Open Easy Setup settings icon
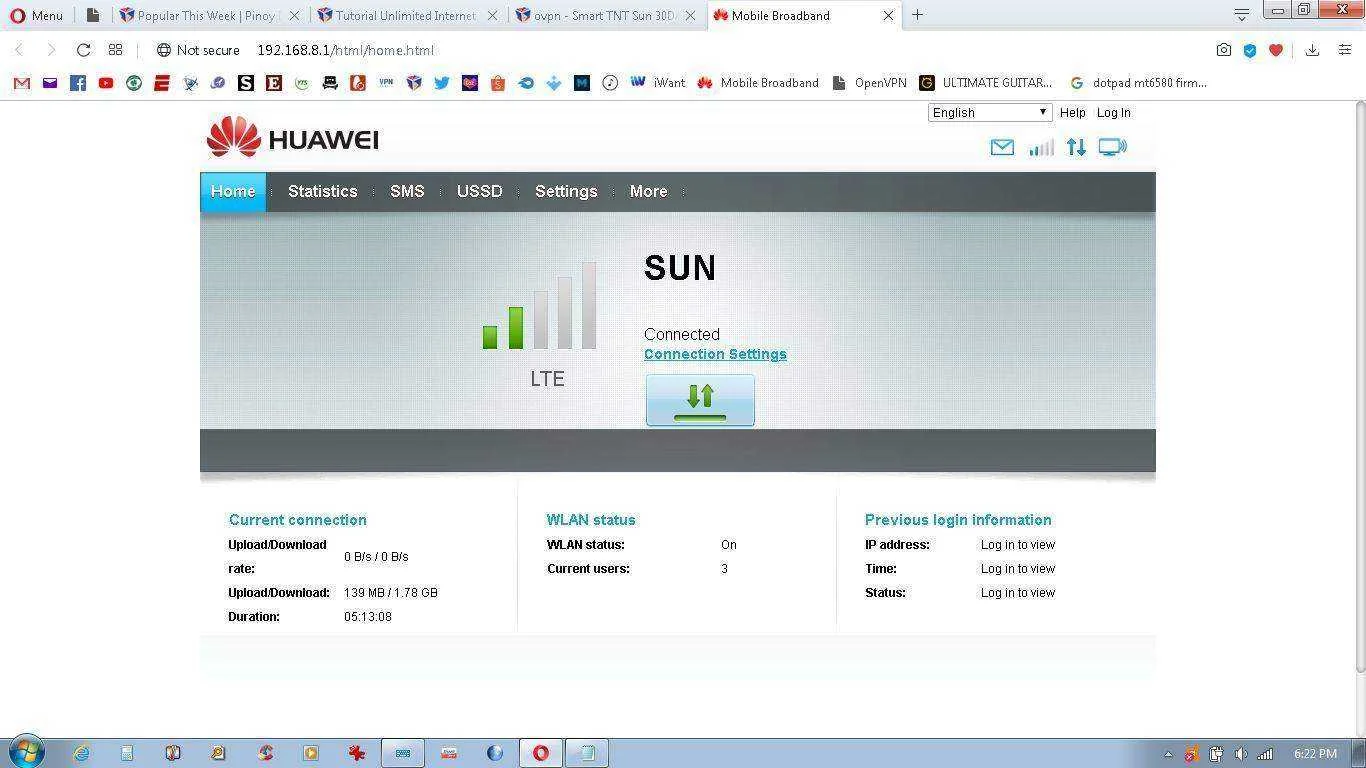This screenshot has height=768, width=1366. pyautogui.click(x=1345, y=50)
